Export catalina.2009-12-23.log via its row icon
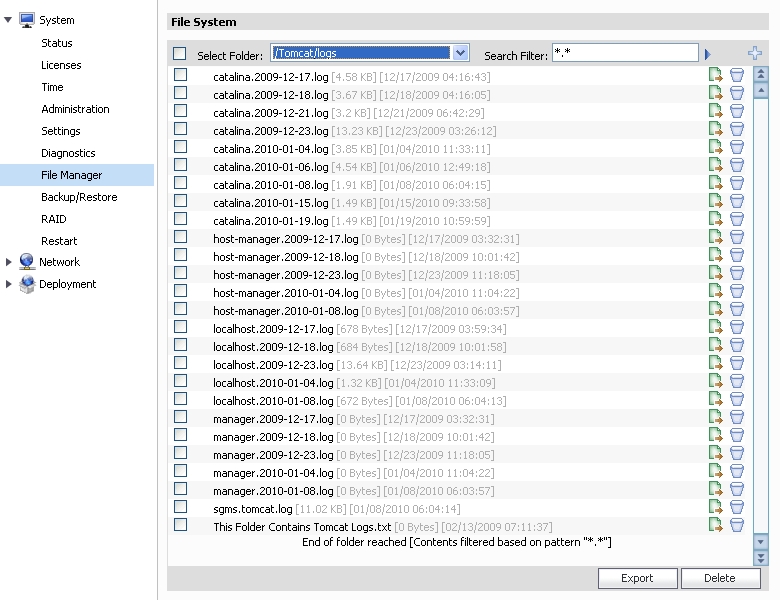Screen dimensions: 780x600 click(715, 129)
